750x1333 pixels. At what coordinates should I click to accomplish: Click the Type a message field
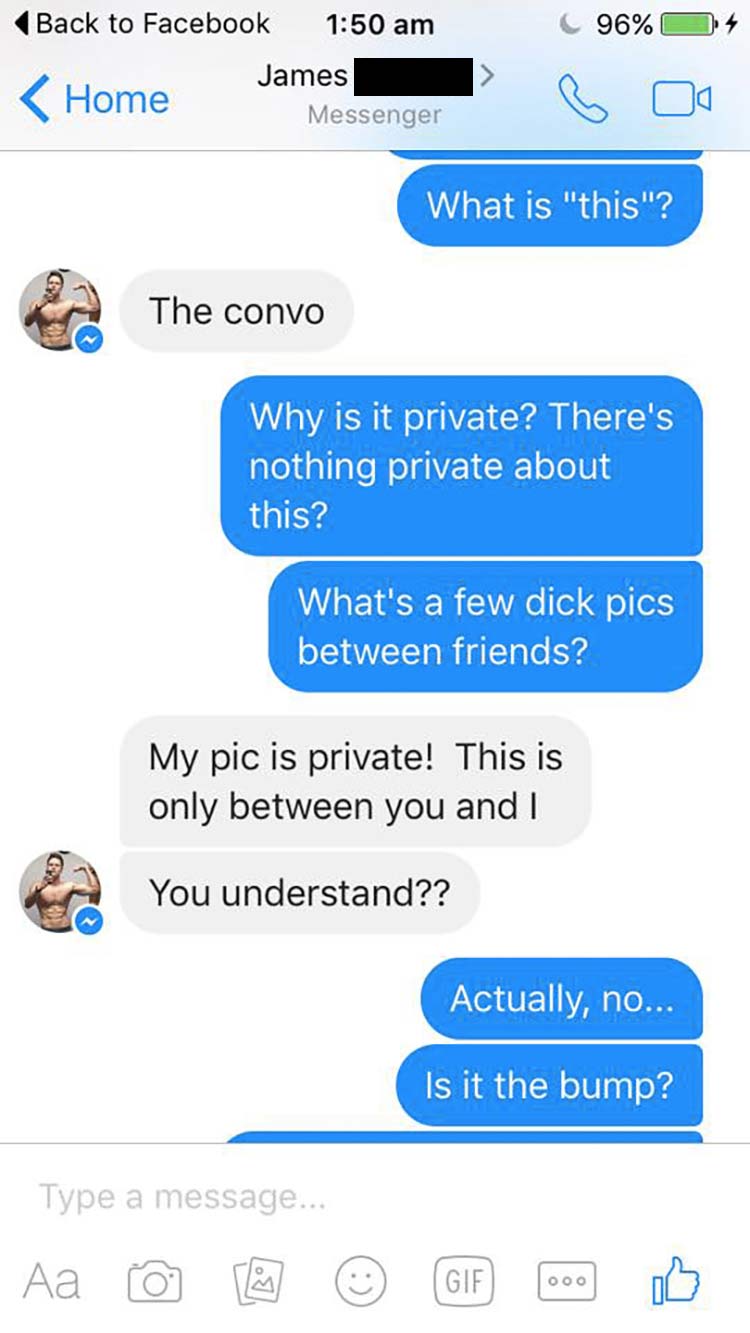pyautogui.click(x=375, y=1196)
